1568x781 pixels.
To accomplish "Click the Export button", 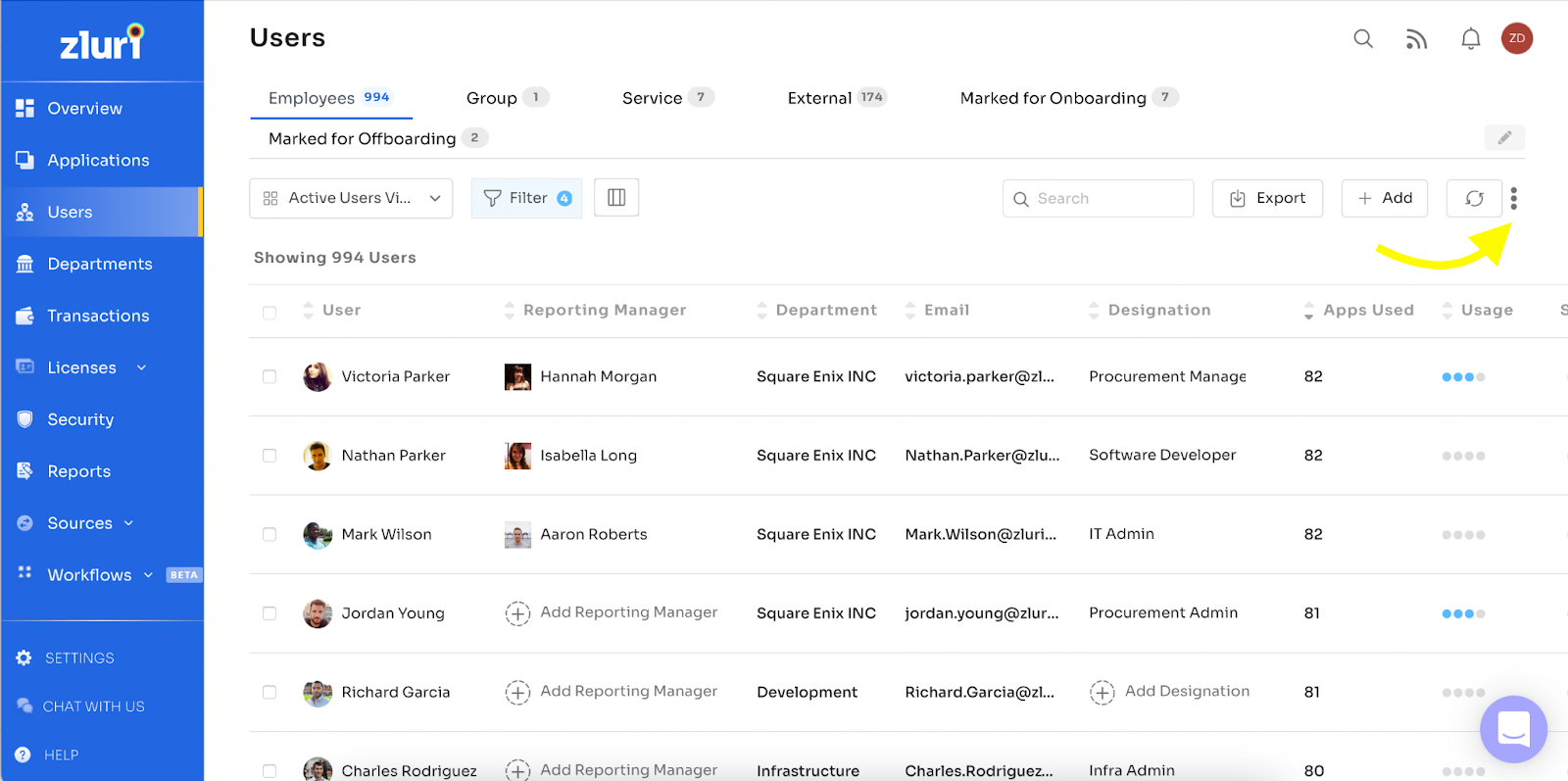I will pos(1267,198).
